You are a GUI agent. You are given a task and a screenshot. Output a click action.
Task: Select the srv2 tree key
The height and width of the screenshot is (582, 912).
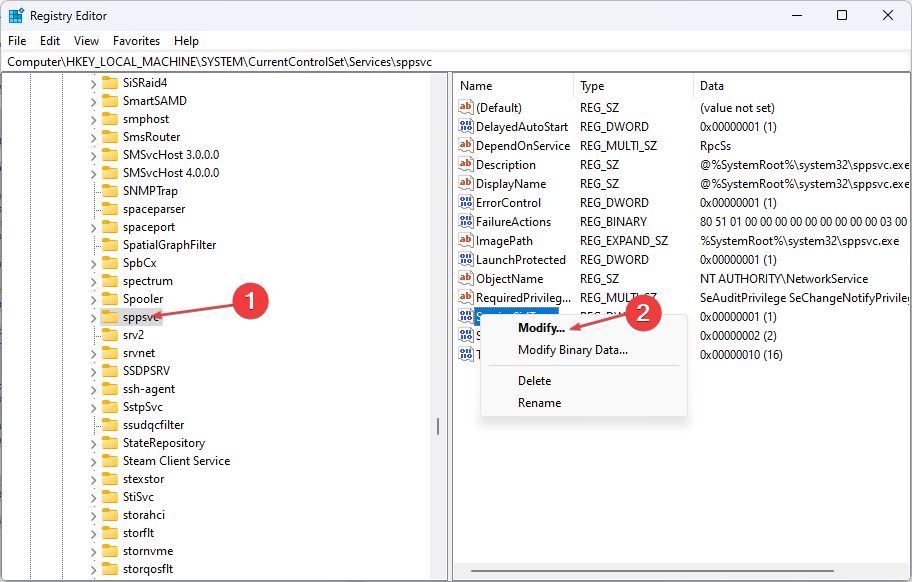coord(133,335)
